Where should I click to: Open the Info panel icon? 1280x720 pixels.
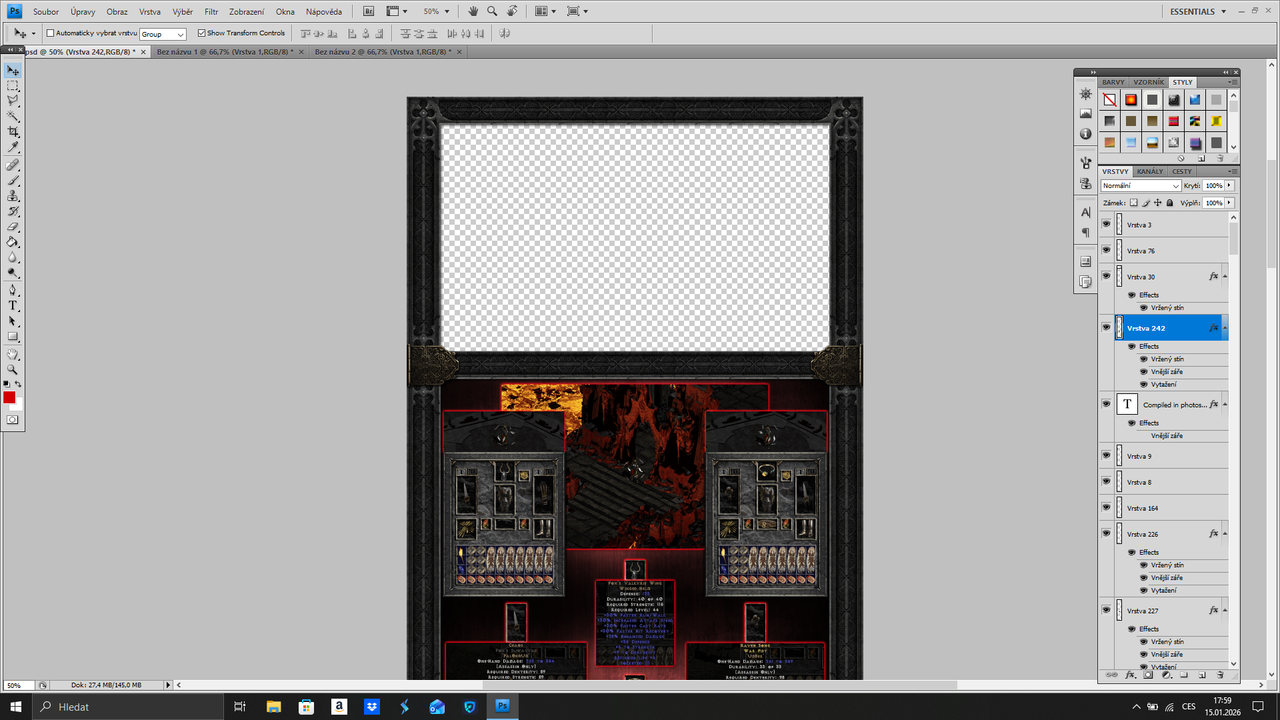coord(1086,134)
